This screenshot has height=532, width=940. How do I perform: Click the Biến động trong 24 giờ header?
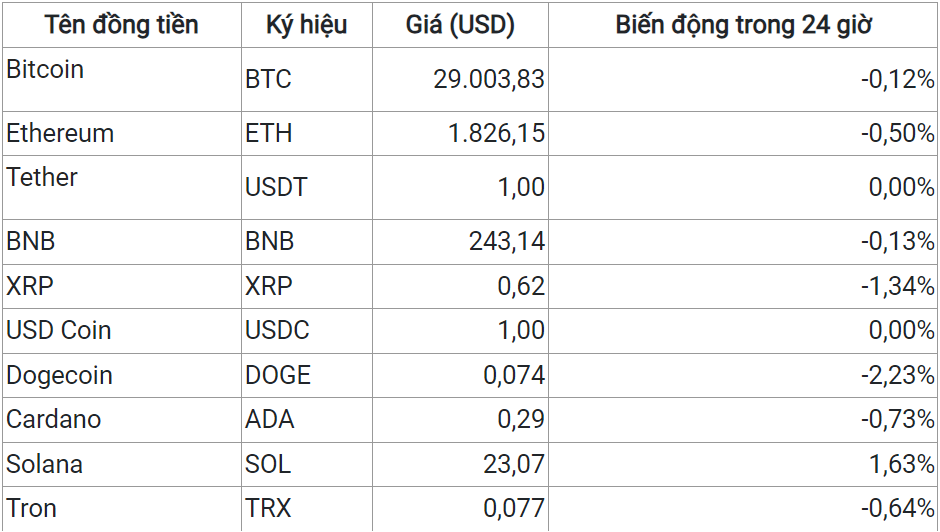point(743,25)
